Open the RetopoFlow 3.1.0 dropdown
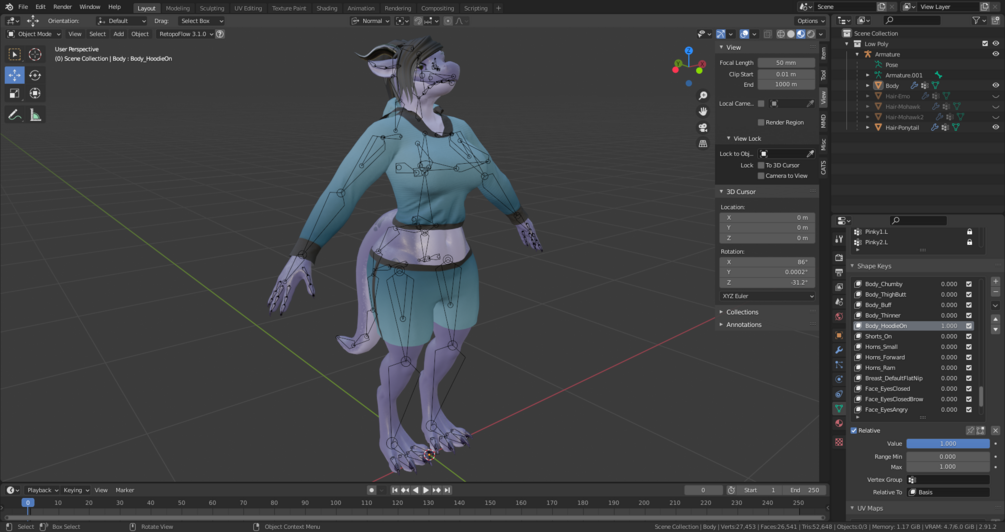1005x532 pixels. pyautogui.click(x=185, y=34)
